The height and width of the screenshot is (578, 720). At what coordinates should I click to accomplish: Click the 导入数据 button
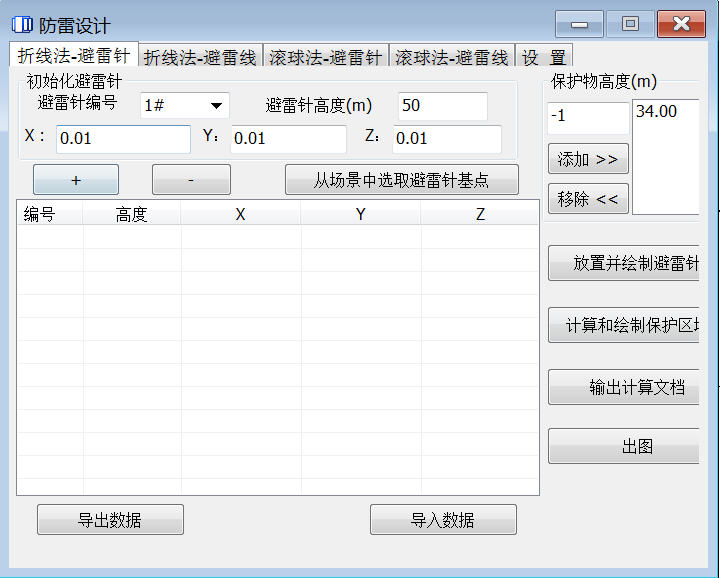pos(443,520)
